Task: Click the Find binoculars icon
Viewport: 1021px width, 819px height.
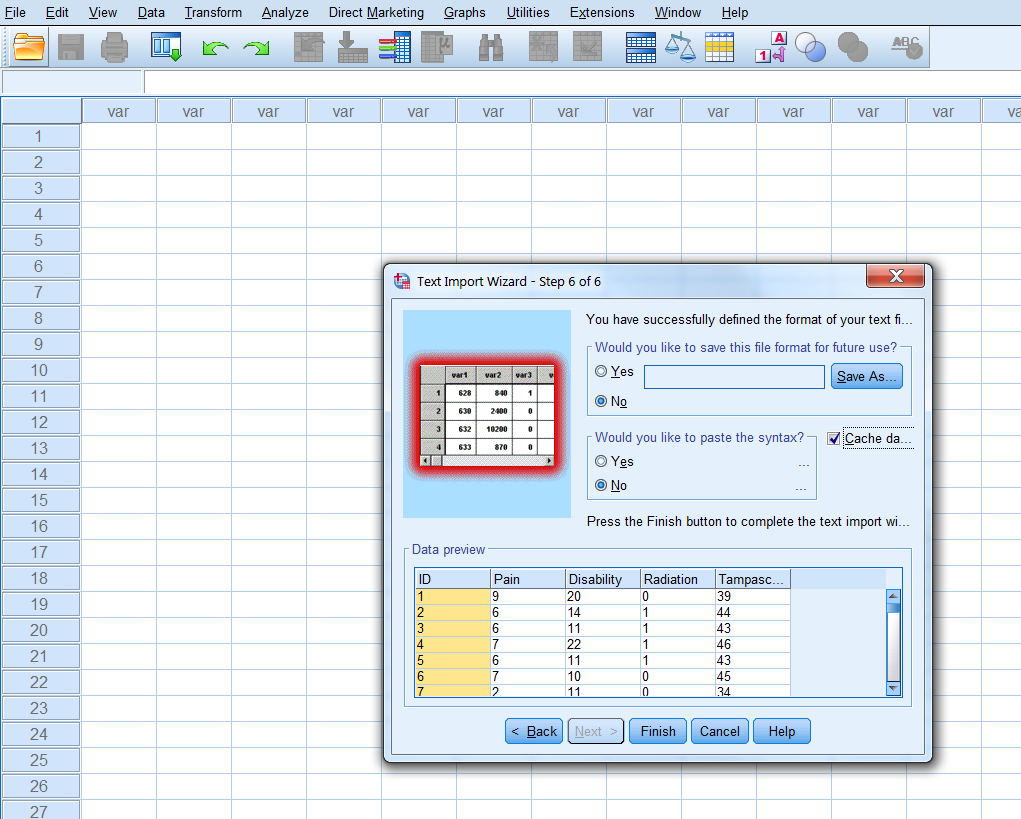Action: pos(491,47)
